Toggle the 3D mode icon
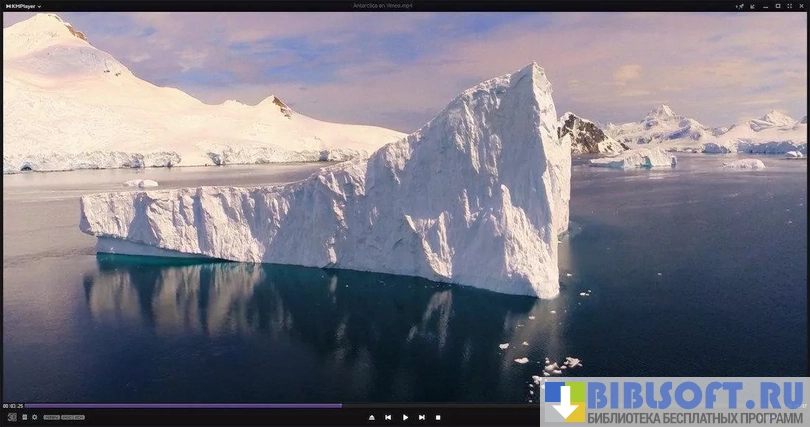 11,417
